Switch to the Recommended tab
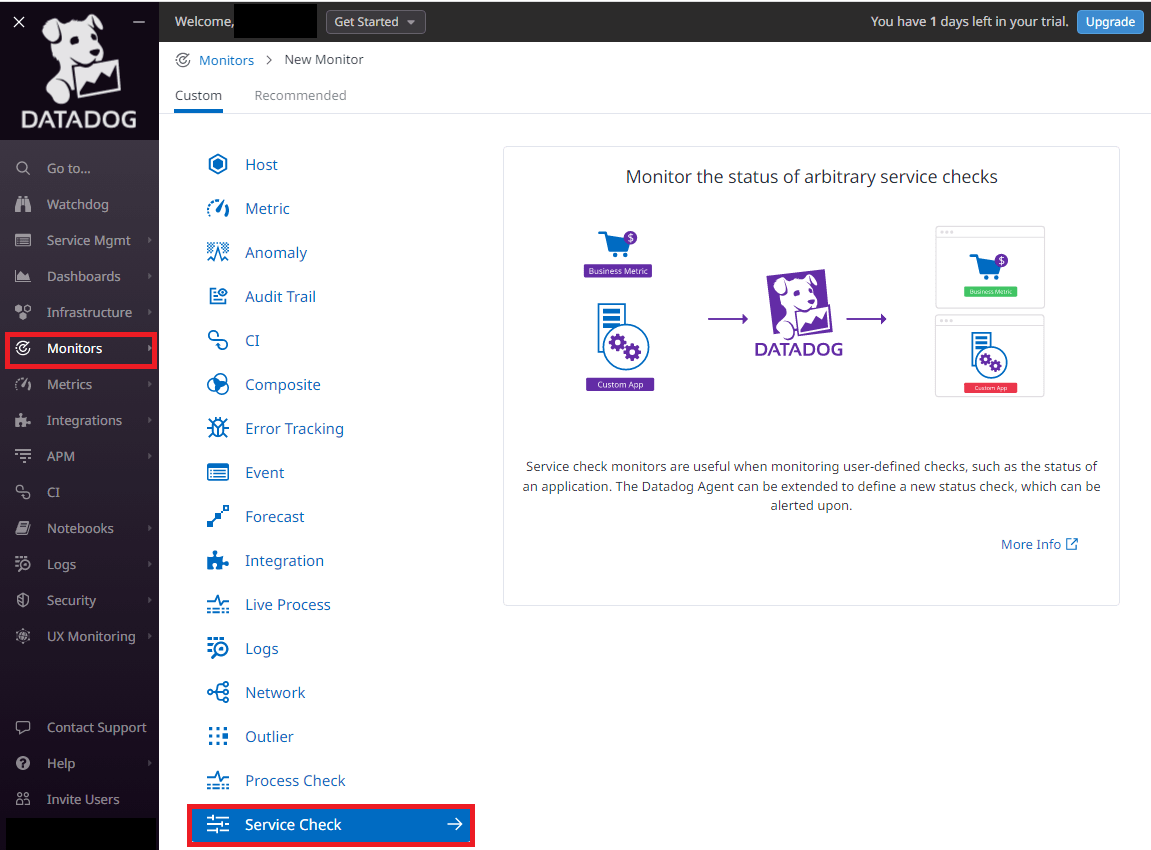Viewport: 1151px width, 850px height. (300, 95)
